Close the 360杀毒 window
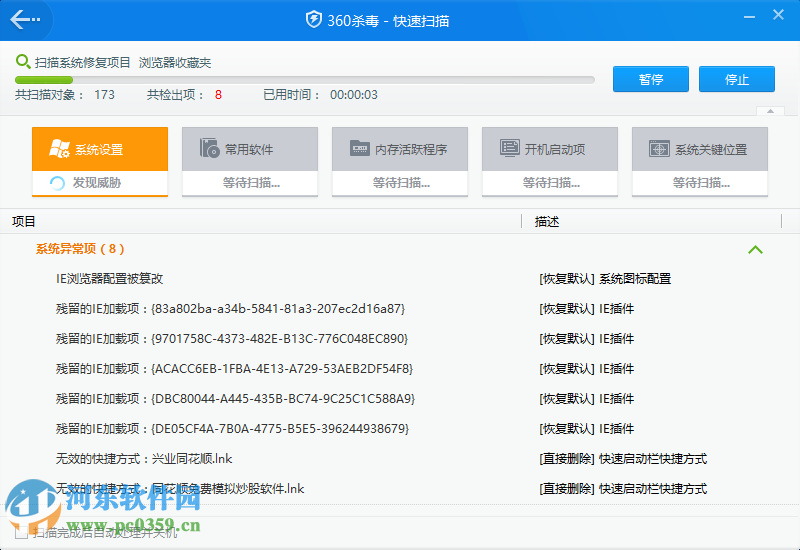The image size is (800, 550). pos(778,15)
